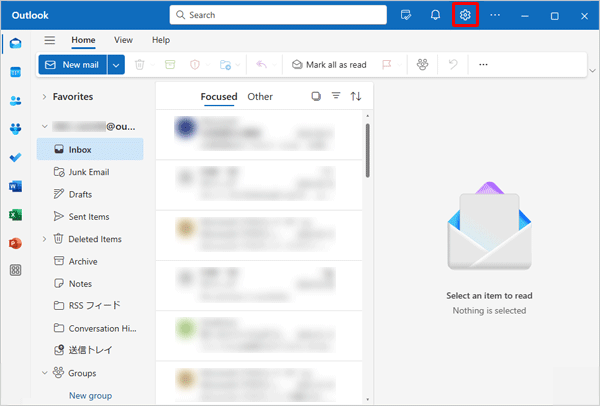Open the notifications bell
The height and width of the screenshot is (406, 600).
pos(435,15)
